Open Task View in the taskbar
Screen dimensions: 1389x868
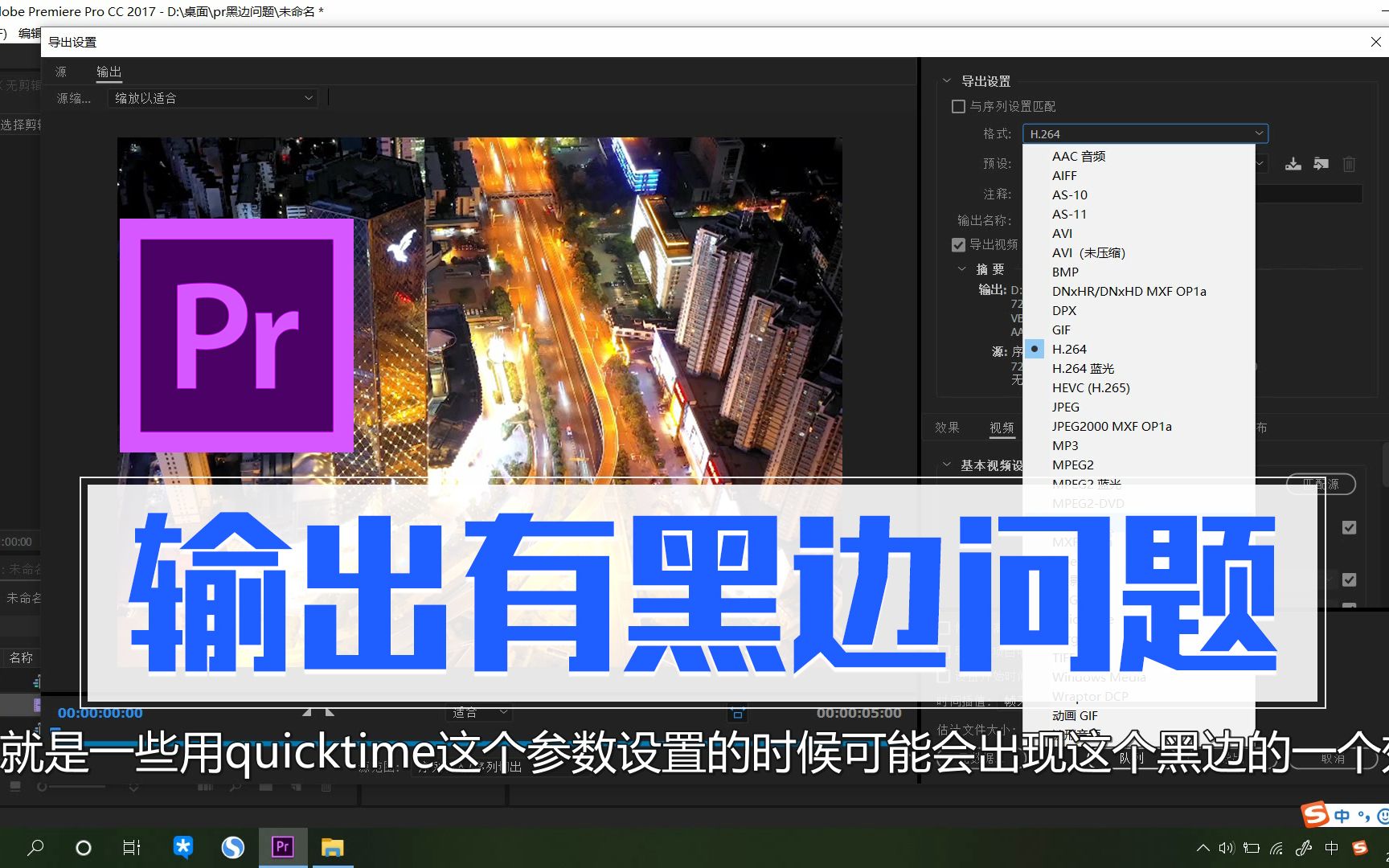[132, 847]
